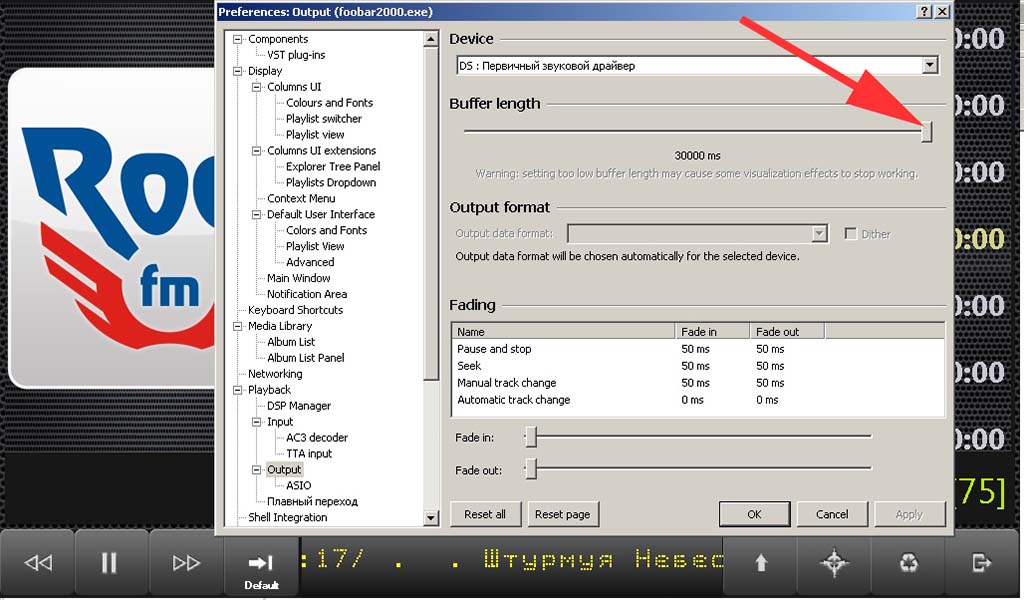
Task: Open Keyboard Shortcuts preferences page
Action: pos(295,310)
